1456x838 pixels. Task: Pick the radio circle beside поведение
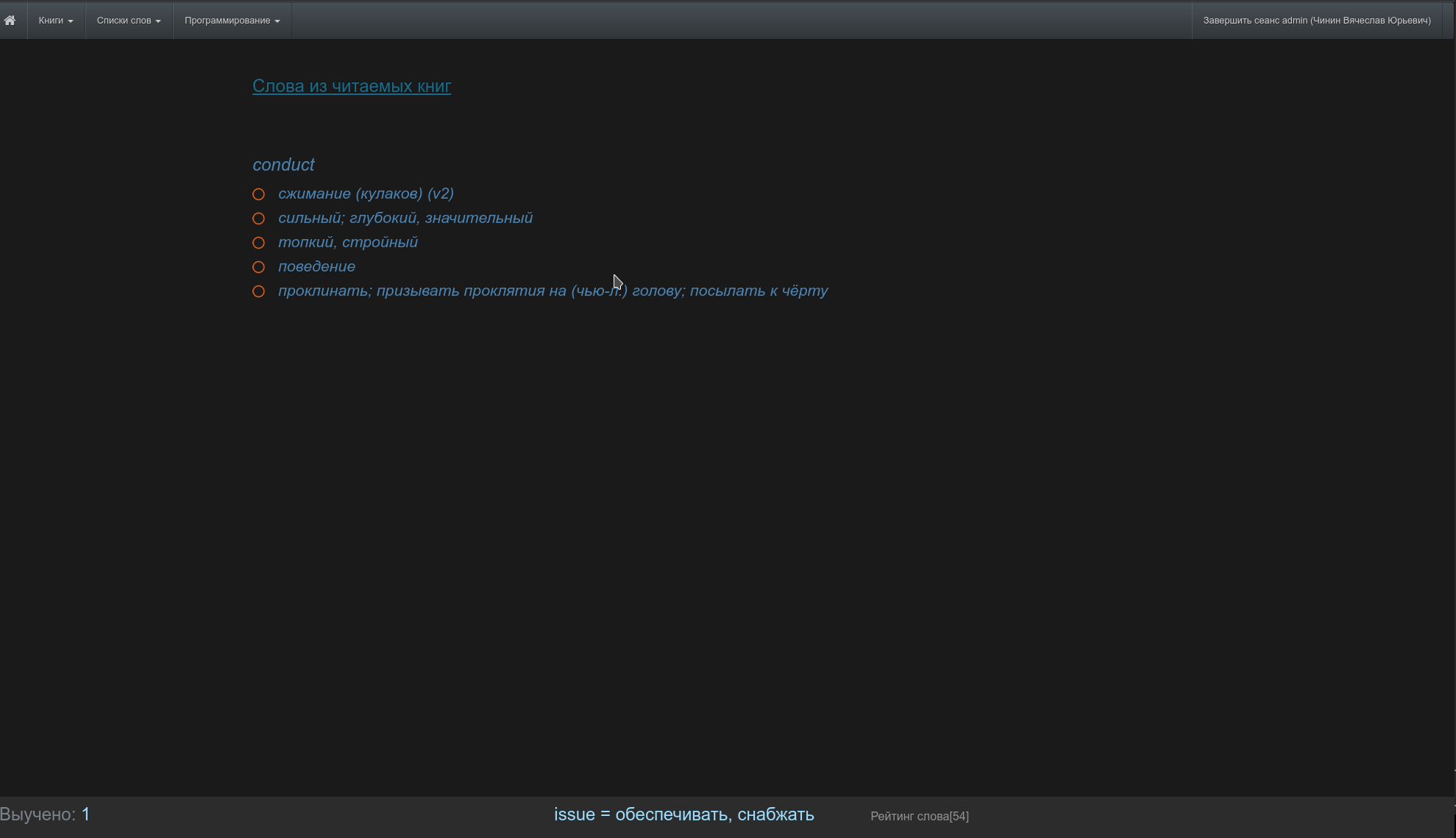(x=258, y=267)
